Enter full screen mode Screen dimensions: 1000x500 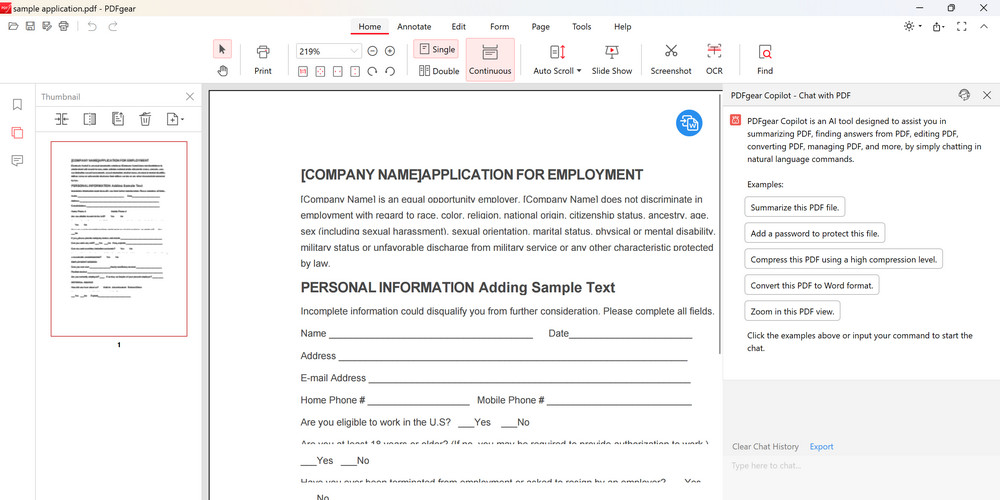962,27
